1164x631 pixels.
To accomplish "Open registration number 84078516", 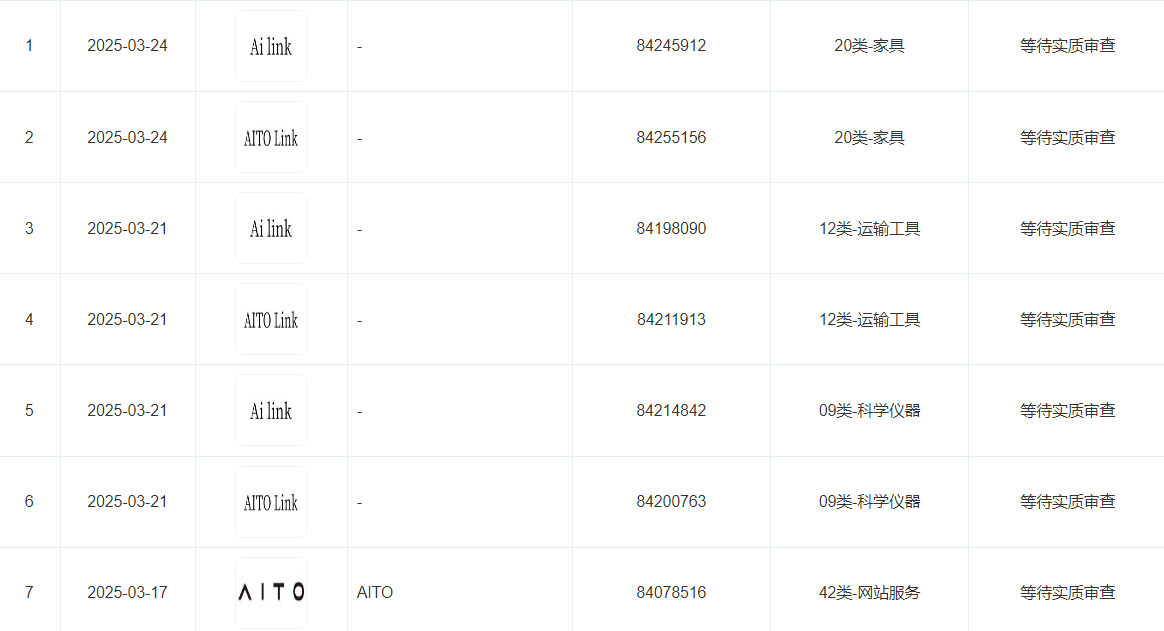I will pos(671,592).
